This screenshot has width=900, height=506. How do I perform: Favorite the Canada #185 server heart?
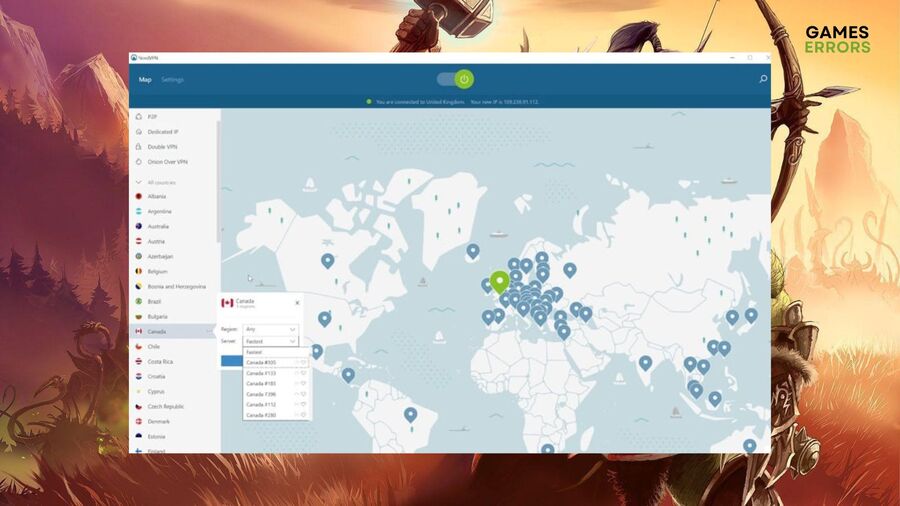point(304,383)
